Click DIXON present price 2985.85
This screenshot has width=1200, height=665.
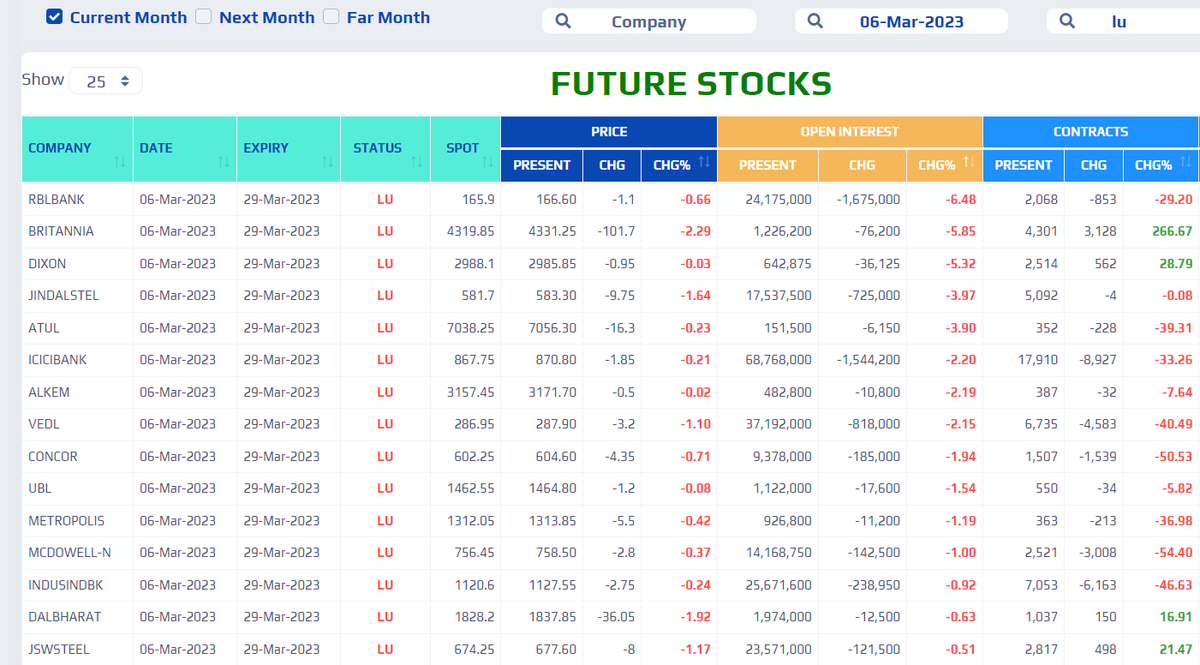tap(552, 264)
